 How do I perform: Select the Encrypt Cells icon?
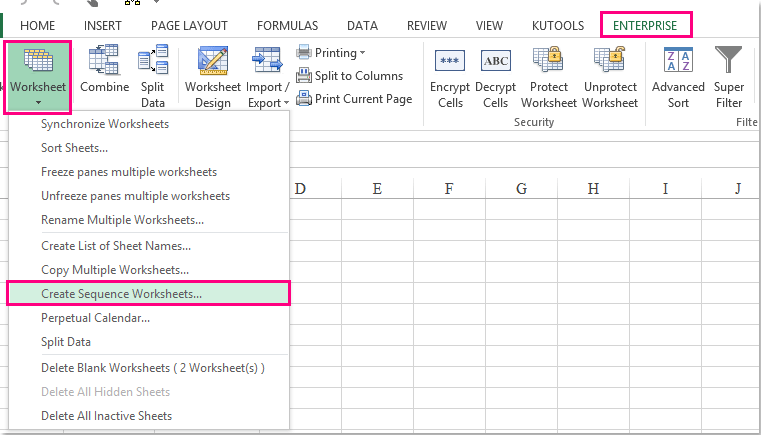(x=450, y=62)
